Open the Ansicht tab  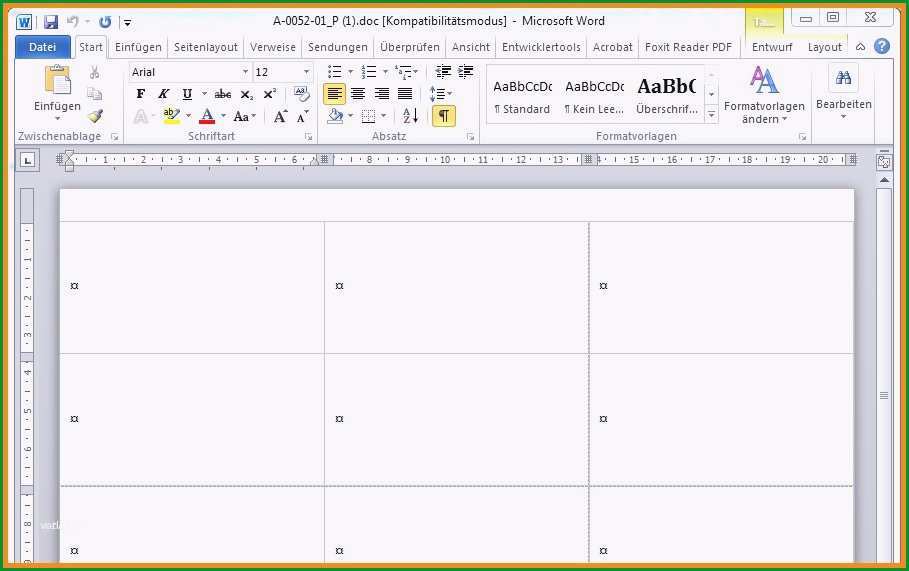pos(471,47)
